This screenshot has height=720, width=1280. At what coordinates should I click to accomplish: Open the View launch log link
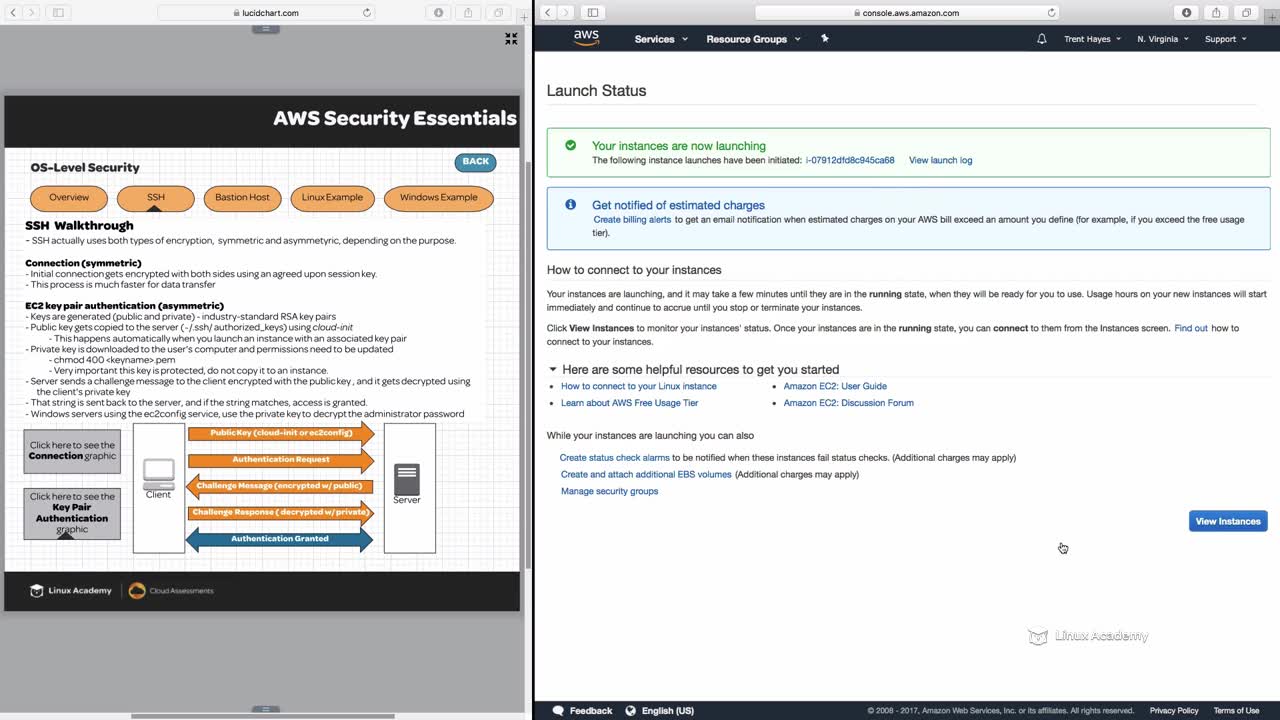[x=940, y=160]
